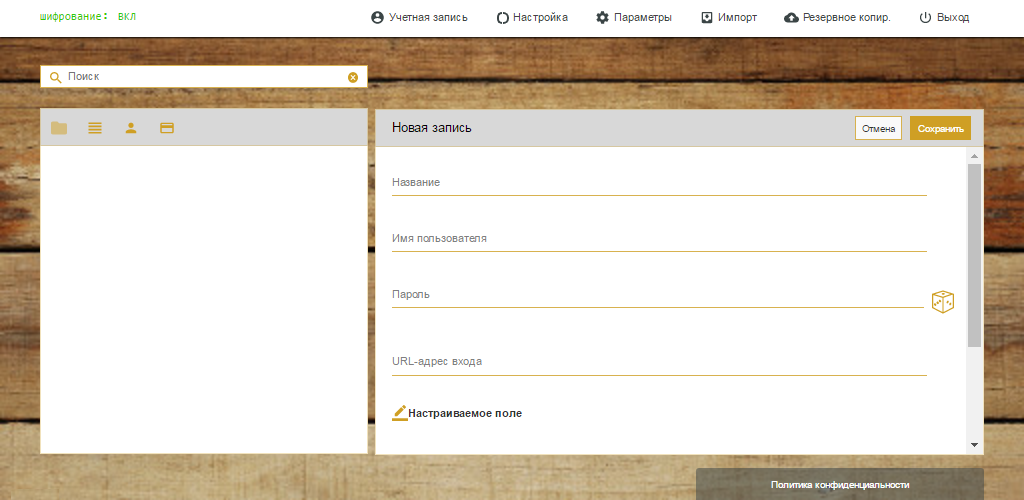Click the form scrollbar down arrow
Image resolution: width=1024 pixels, height=500 pixels.
click(974, 445)
